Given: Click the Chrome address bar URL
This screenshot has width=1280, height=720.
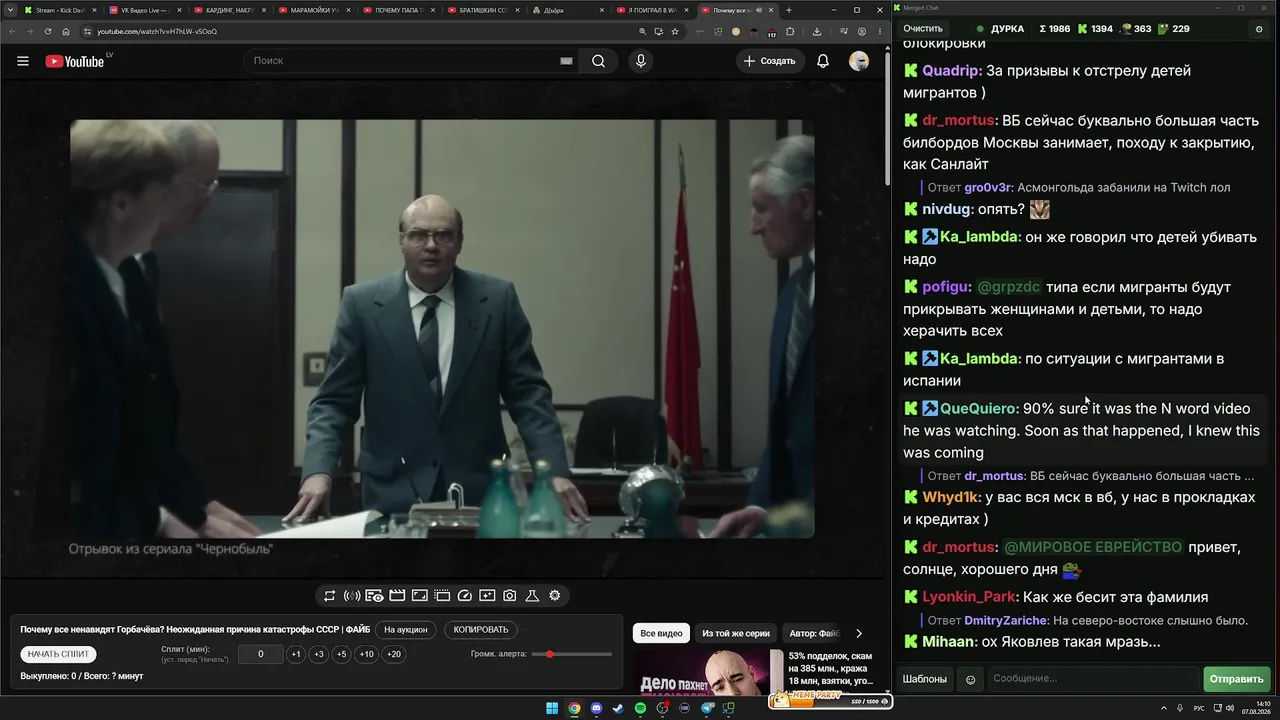Looking at the screenshot, I should click(x=157, y=31).
